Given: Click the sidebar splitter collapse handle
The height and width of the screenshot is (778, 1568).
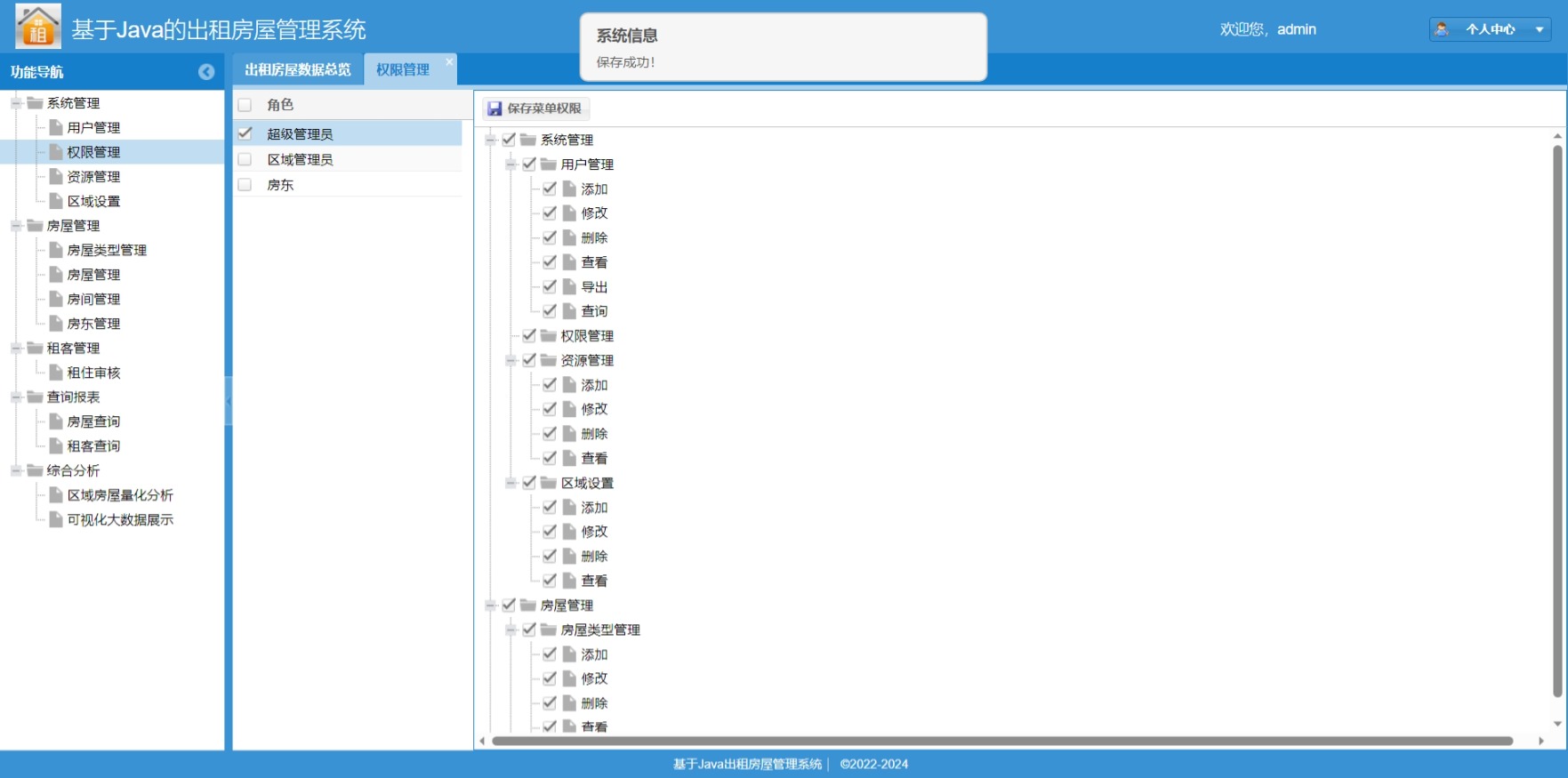Looking at the screenshot, I should [x=229, y=401].
